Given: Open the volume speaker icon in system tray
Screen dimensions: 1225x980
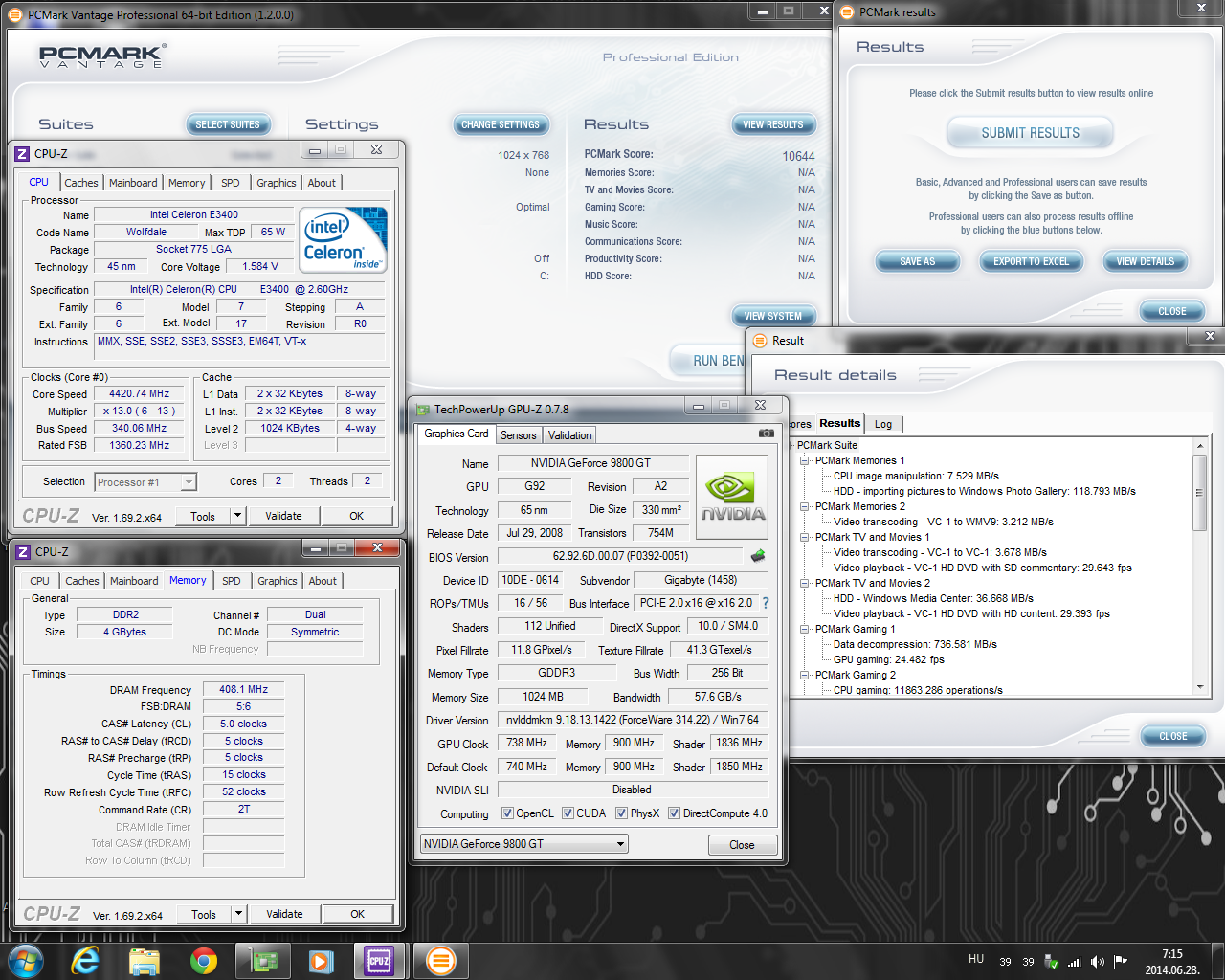Looking at the screenshot, I should pos(1097,962).
